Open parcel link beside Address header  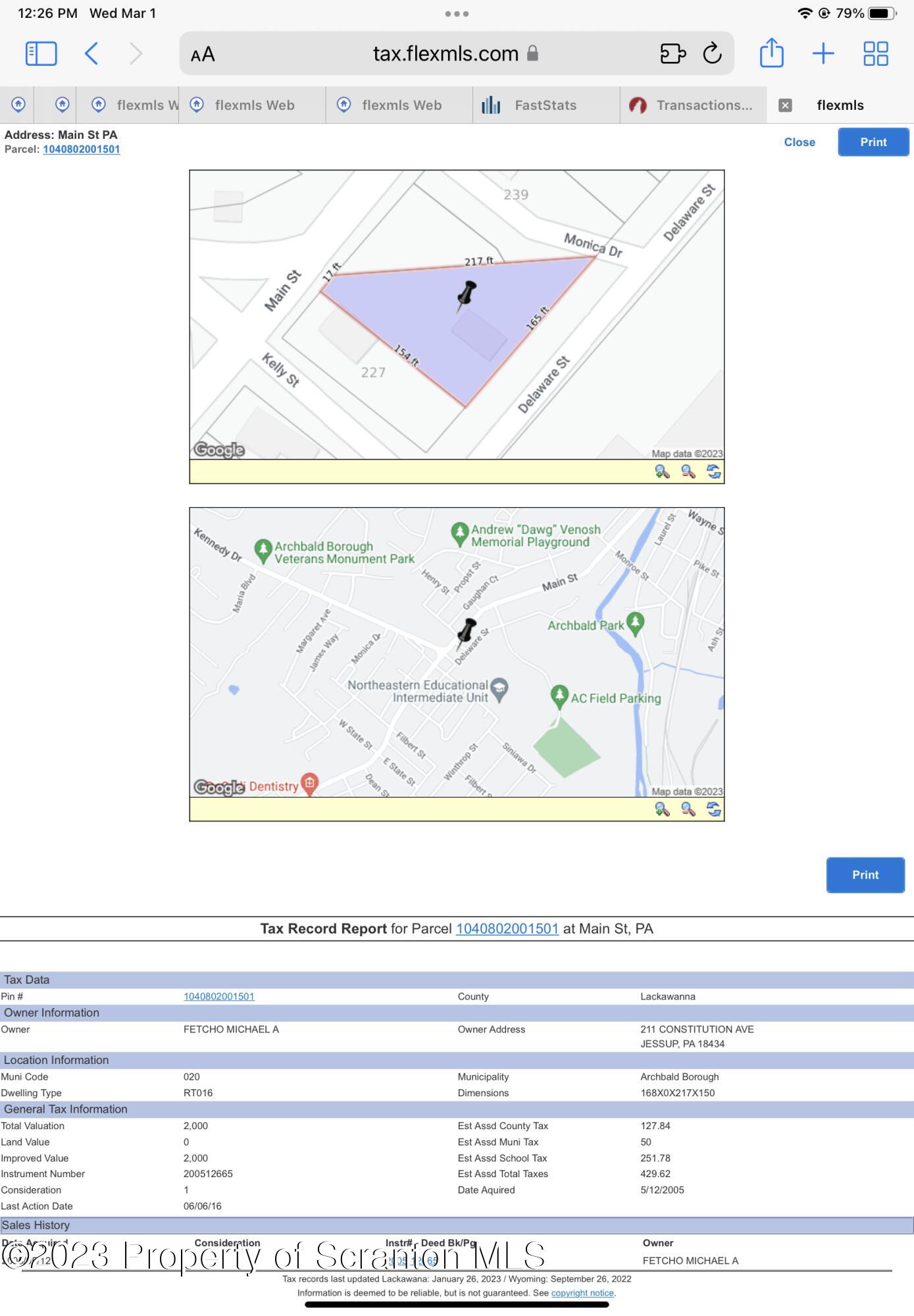pyautogui.click(x=82, y=149)
